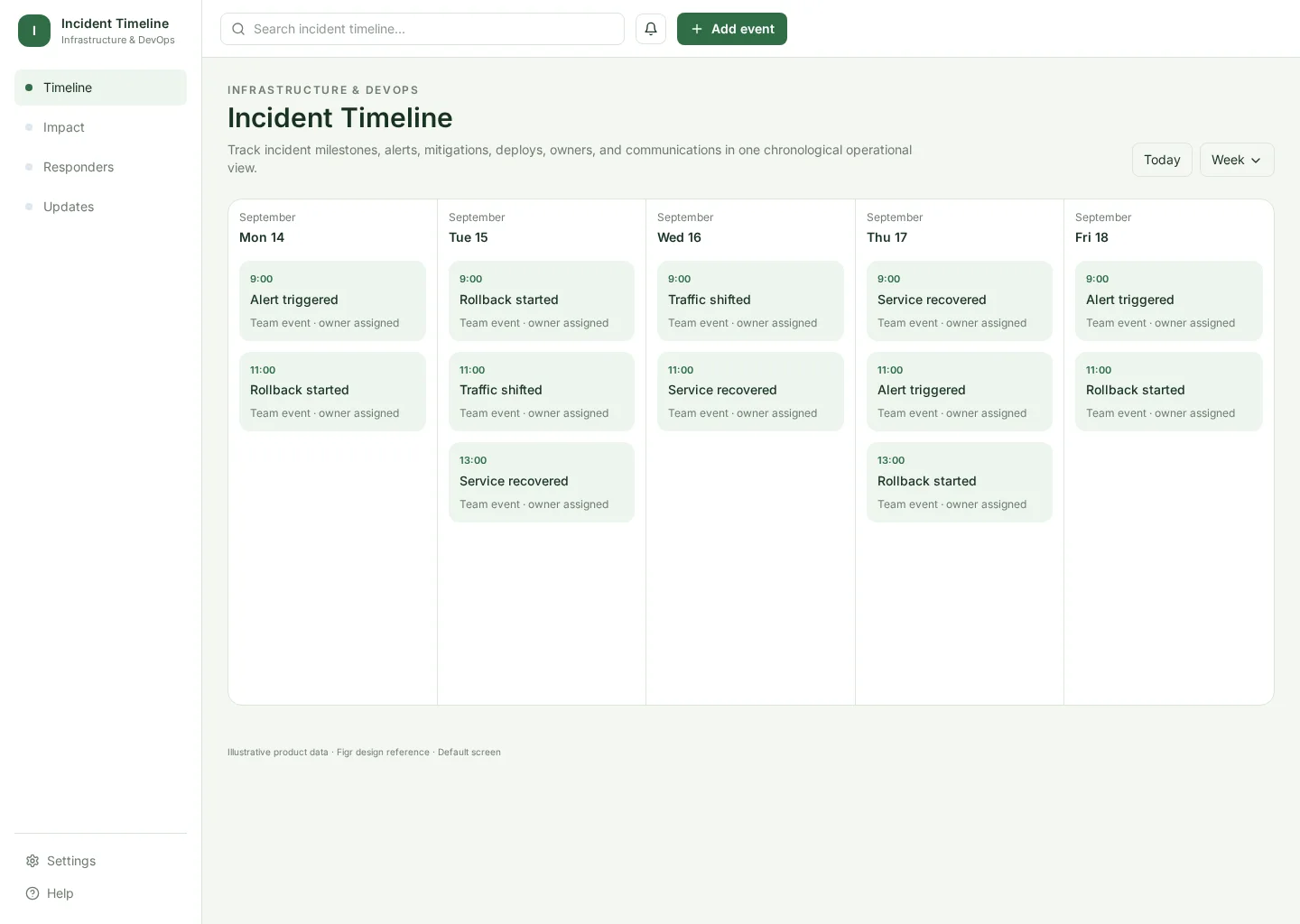Click the plus icon in Add event
The width and height of the screenshot is (1300, 924).
[697, 29]
